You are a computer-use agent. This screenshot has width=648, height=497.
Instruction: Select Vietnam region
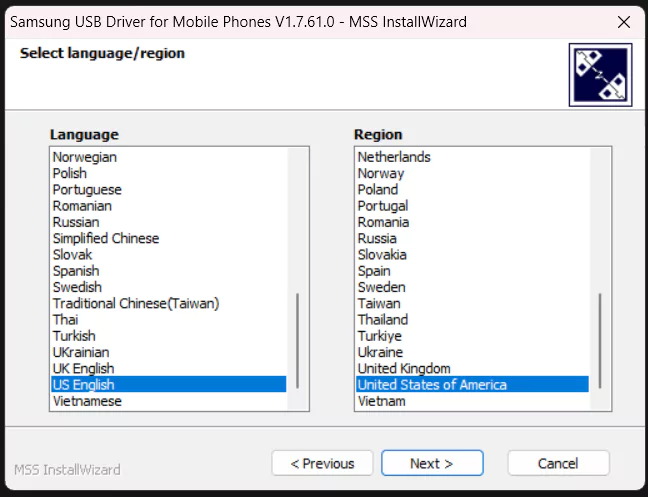coord(472,401)
